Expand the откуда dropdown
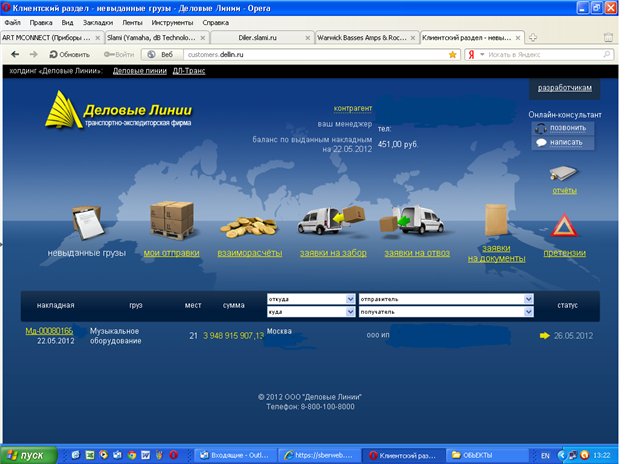This screenshot has width=640, height=464. [x=350, y=299]
